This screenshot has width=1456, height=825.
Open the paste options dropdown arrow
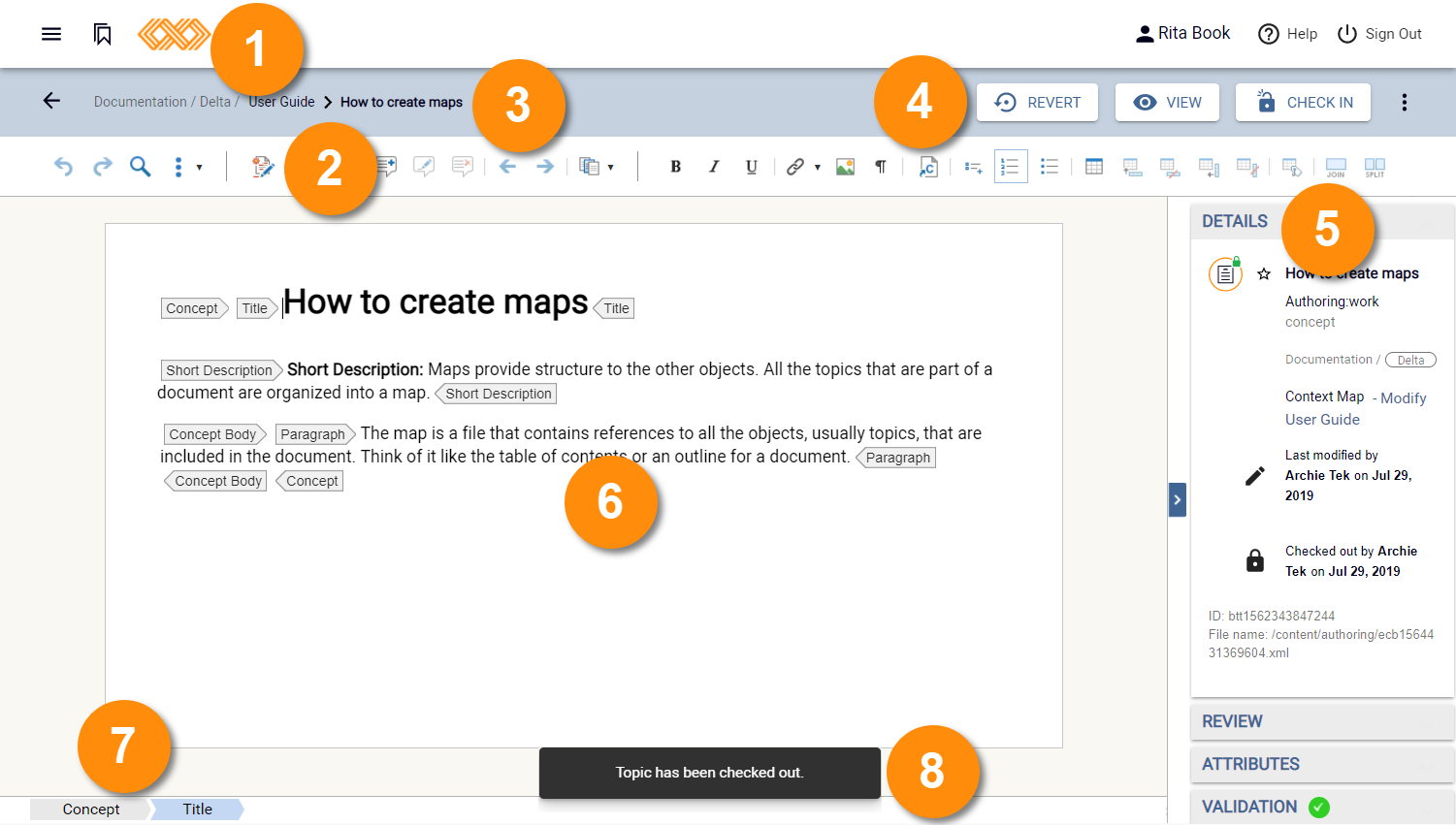[x=611, y=168]
